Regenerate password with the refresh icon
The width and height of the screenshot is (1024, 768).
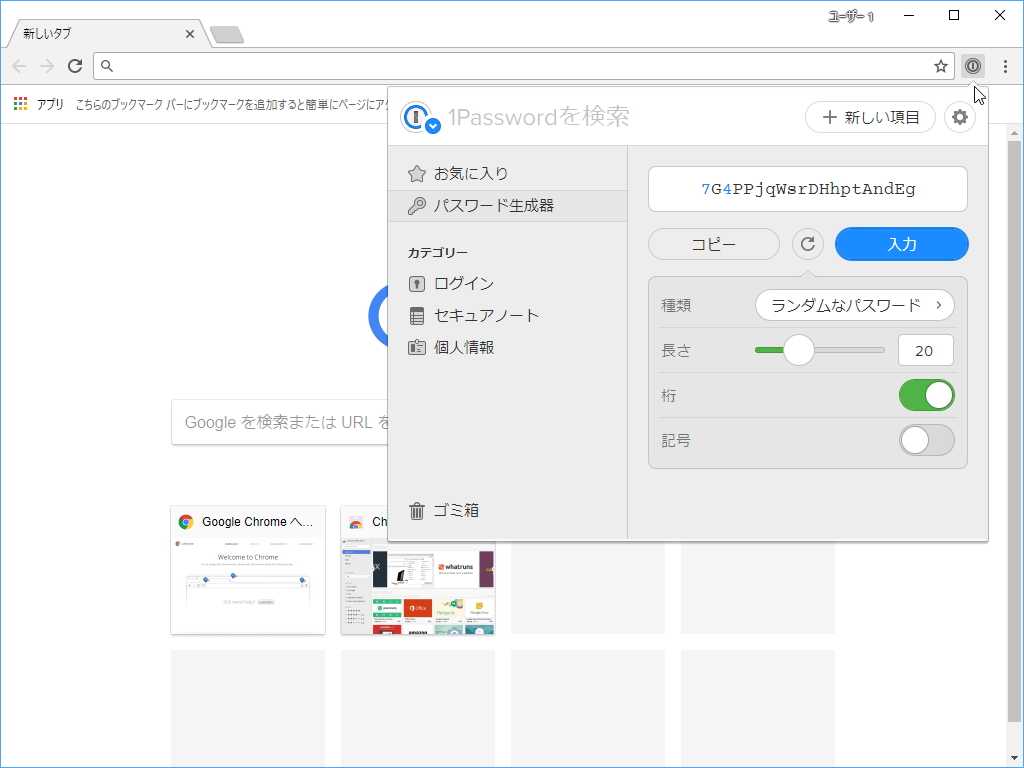(808, 243)
